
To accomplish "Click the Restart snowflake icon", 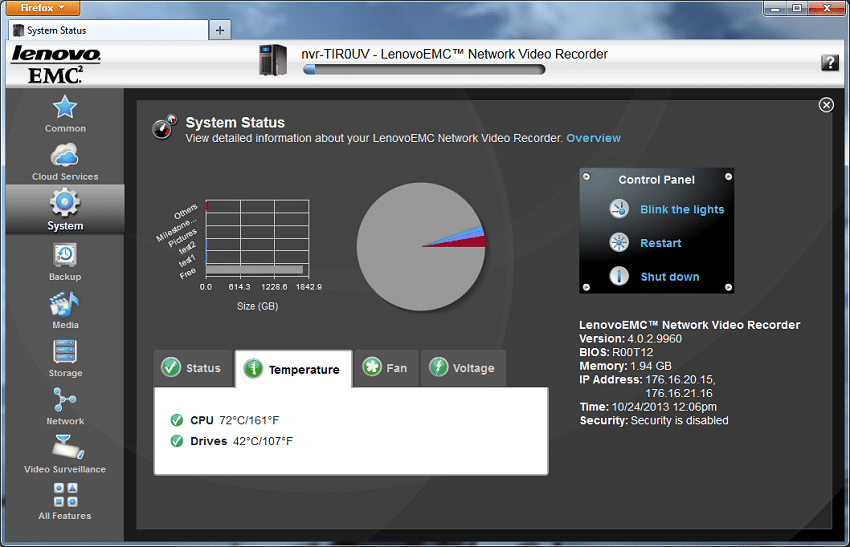I will 619,242.
